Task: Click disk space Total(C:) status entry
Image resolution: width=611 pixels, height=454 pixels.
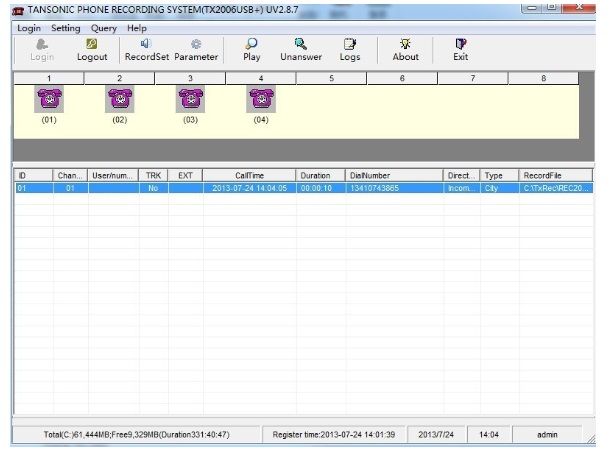Action: click(136, 435)
